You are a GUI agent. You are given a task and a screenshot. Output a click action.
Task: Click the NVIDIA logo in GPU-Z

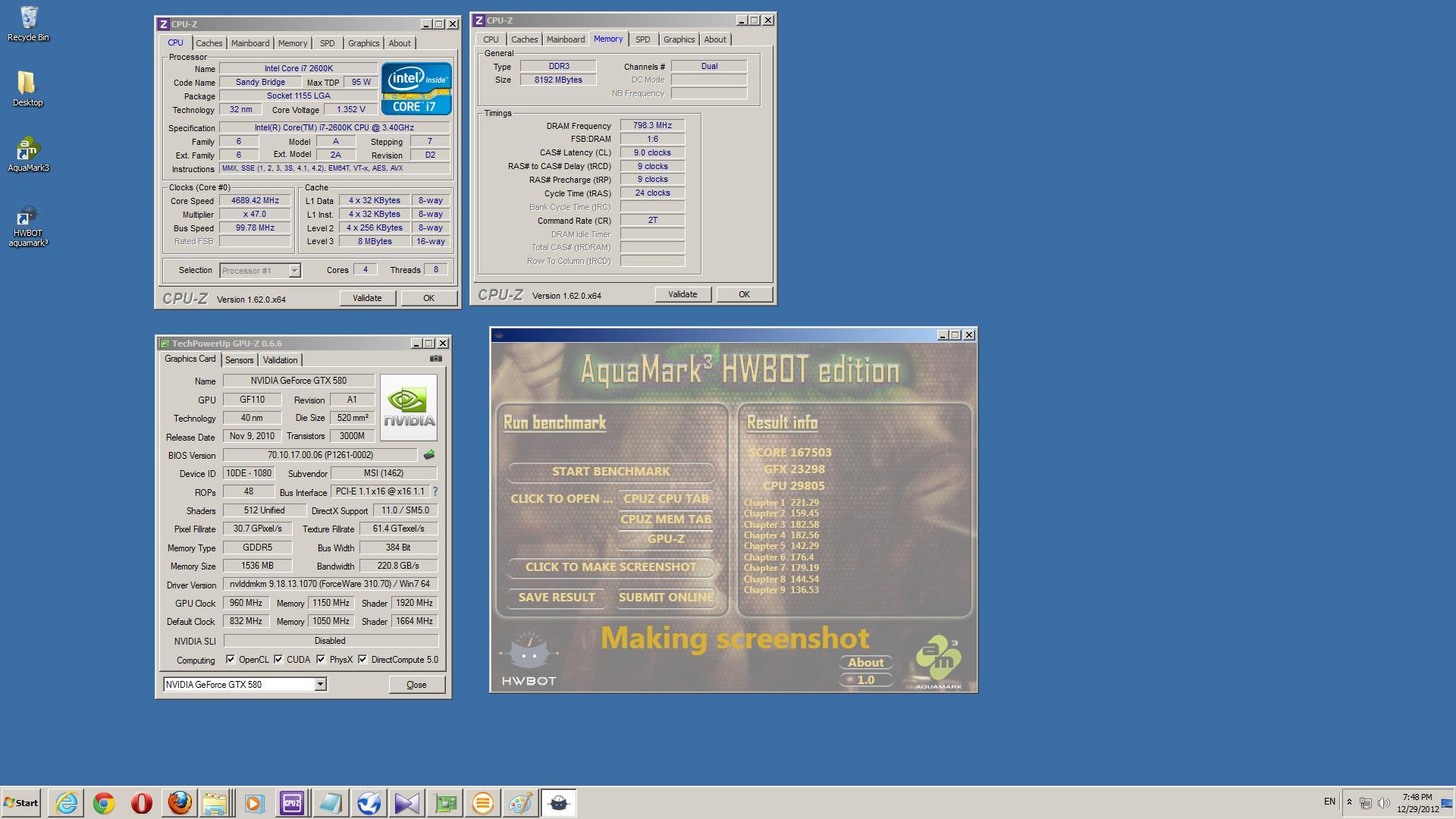[409, 407]
